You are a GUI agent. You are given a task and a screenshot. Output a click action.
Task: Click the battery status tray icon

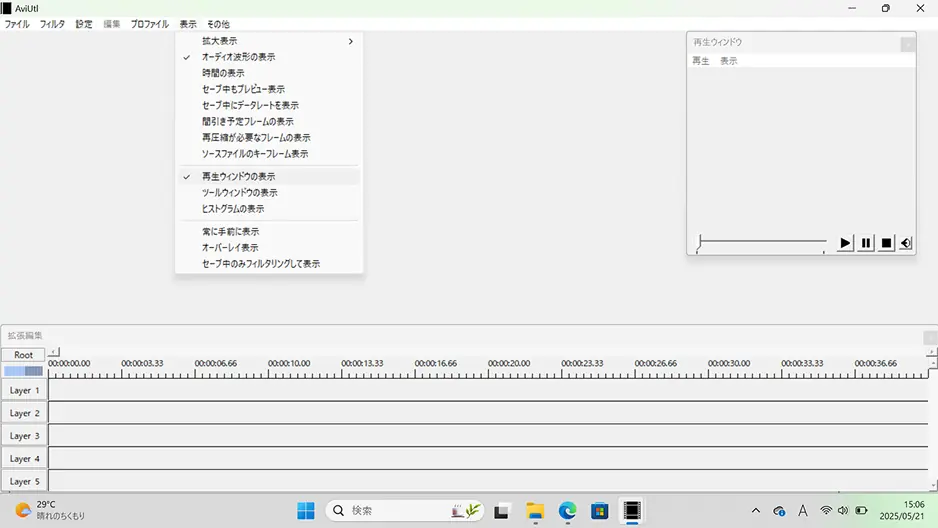point(861,511)
